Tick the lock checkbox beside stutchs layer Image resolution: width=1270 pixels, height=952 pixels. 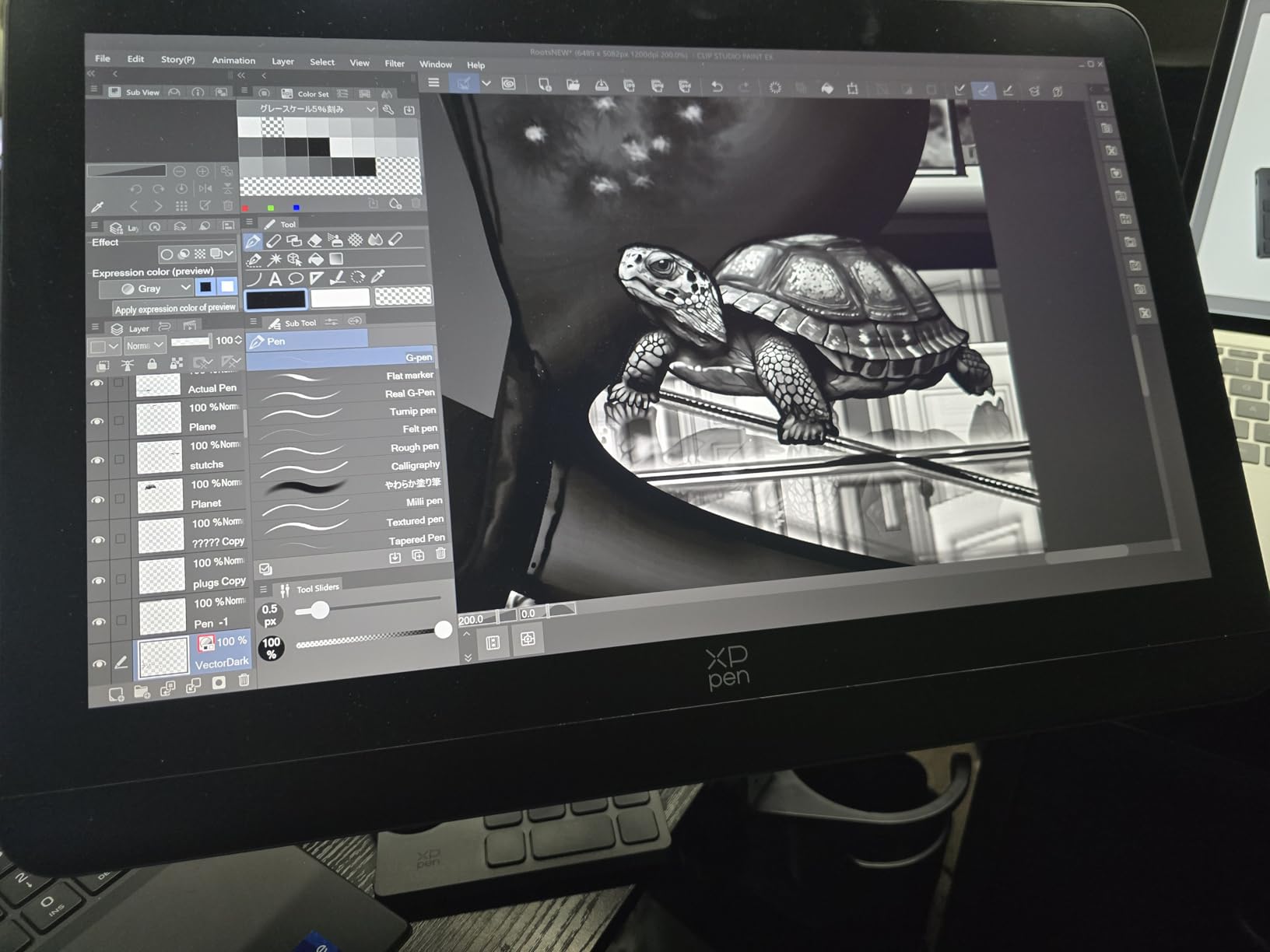119,460
